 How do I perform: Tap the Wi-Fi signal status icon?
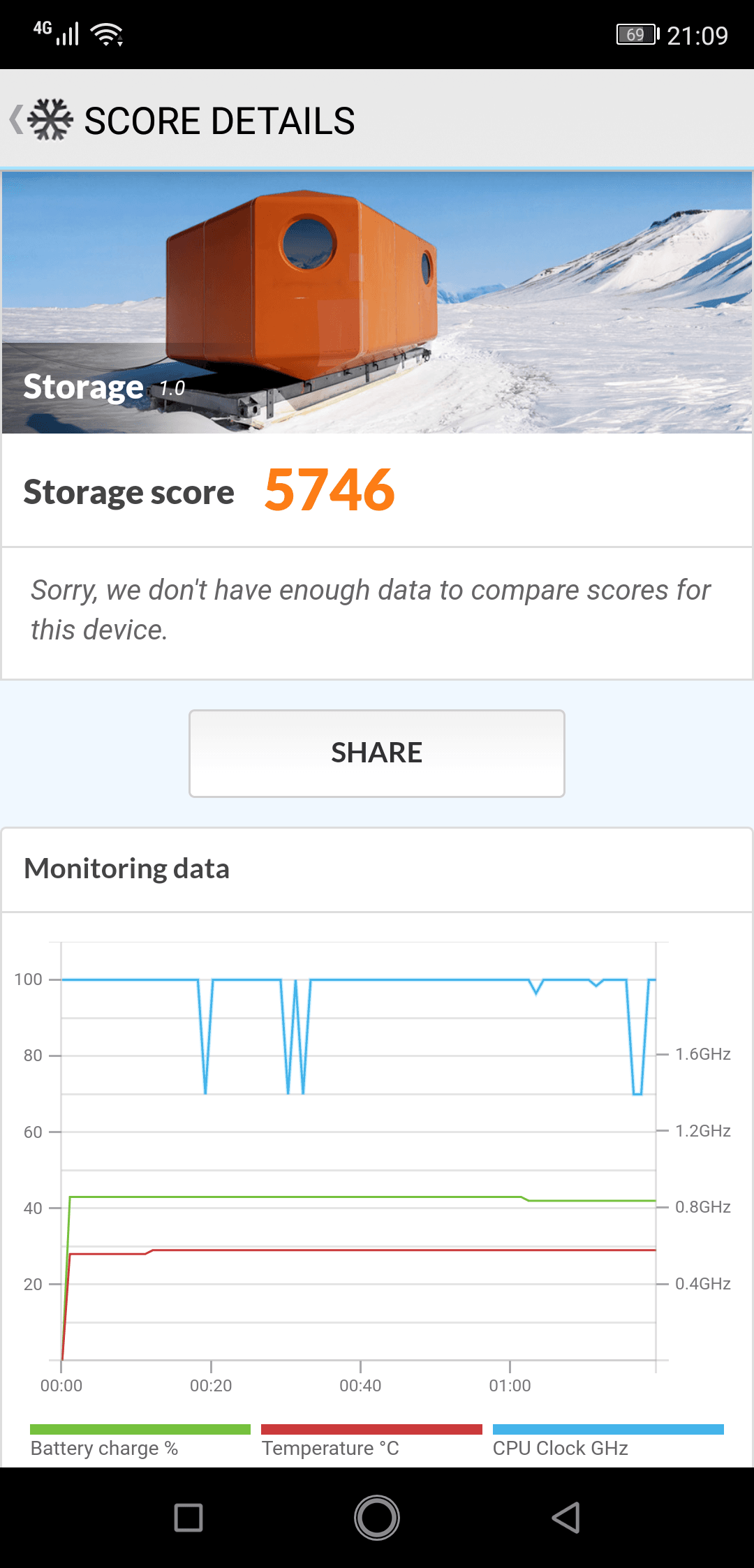pyautogui.click(x=108, y=34)
